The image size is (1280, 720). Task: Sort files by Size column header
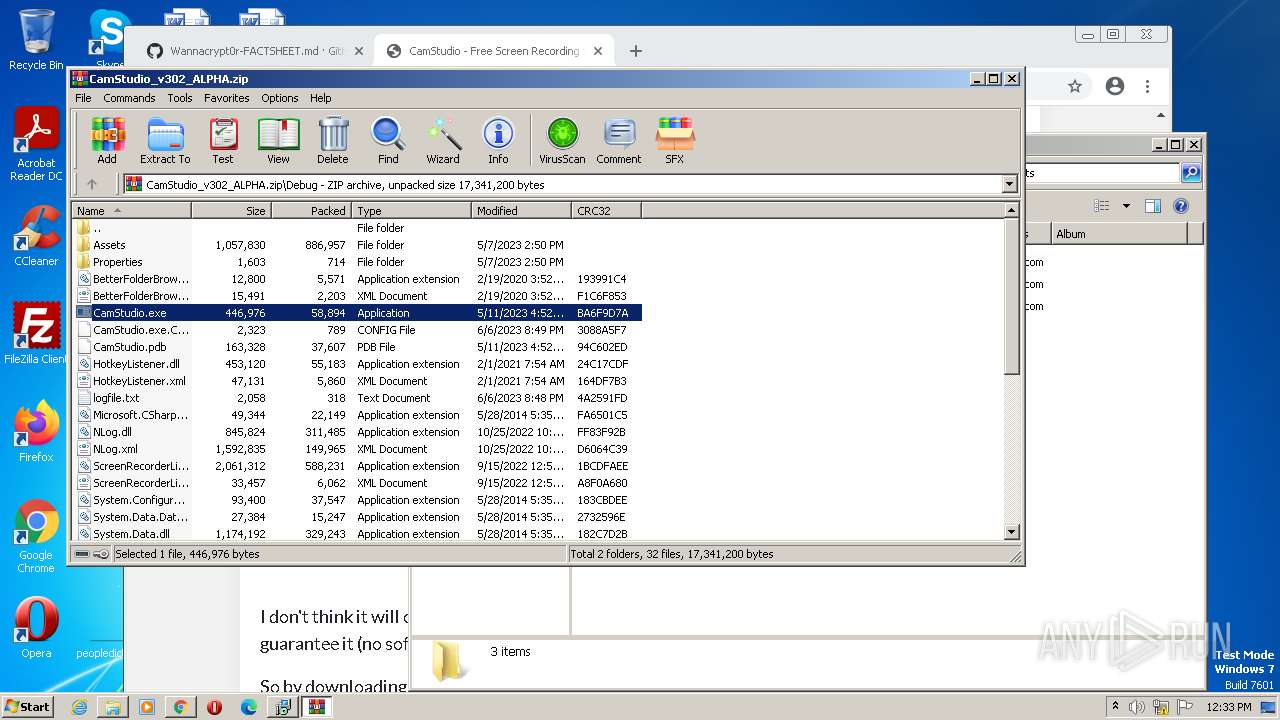click(231, 211)
